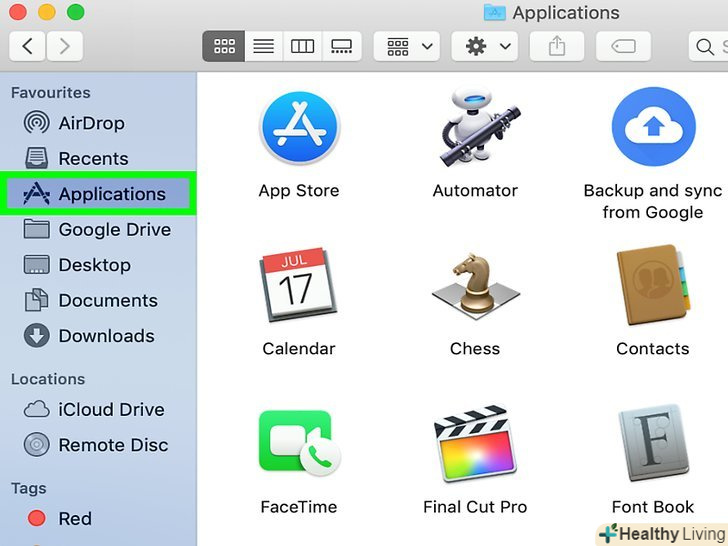728x546 pixels.
Task: Switch to icon view mode
Action: point(224,46)
